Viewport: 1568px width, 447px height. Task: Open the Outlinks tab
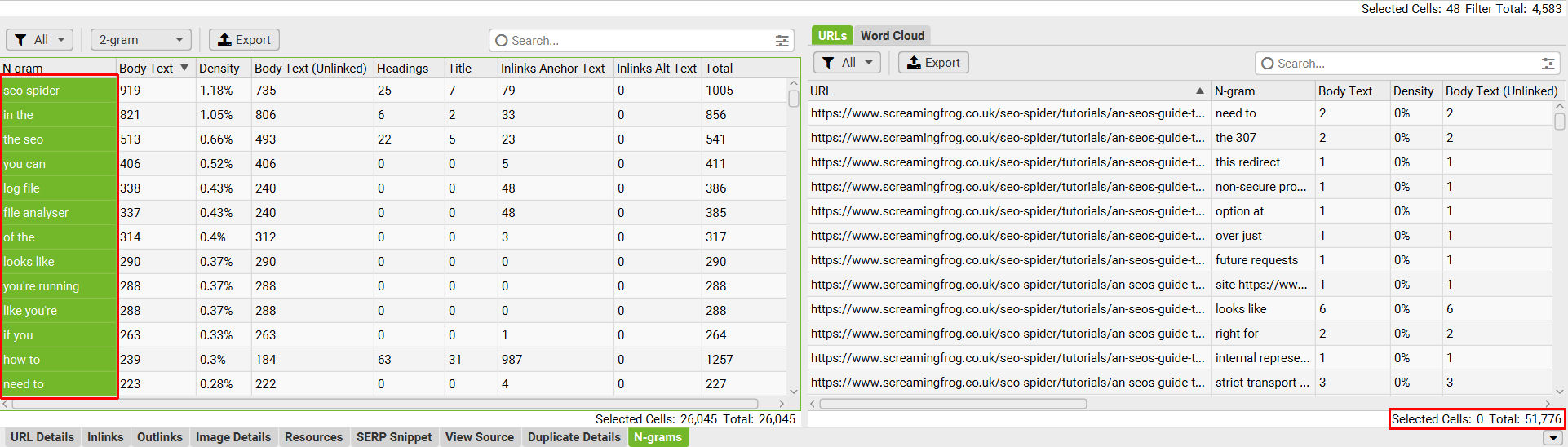tap(160, 437)
